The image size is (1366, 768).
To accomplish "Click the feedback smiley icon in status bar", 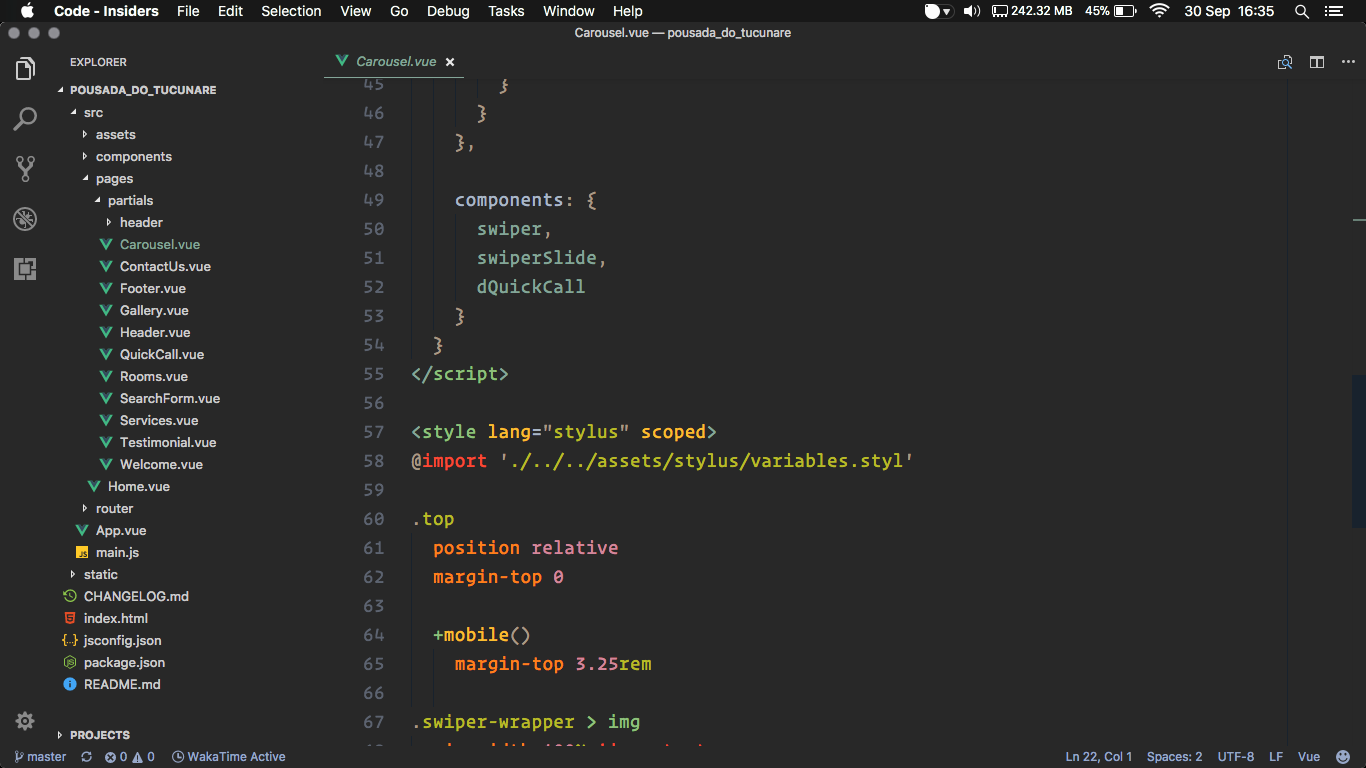I will coord(1343,757).
